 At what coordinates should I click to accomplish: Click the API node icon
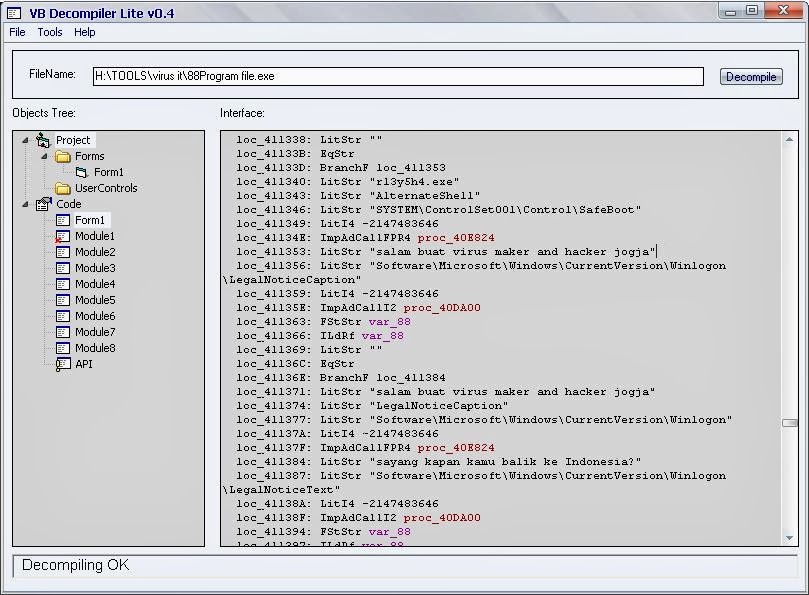click(x=62, y=364)
